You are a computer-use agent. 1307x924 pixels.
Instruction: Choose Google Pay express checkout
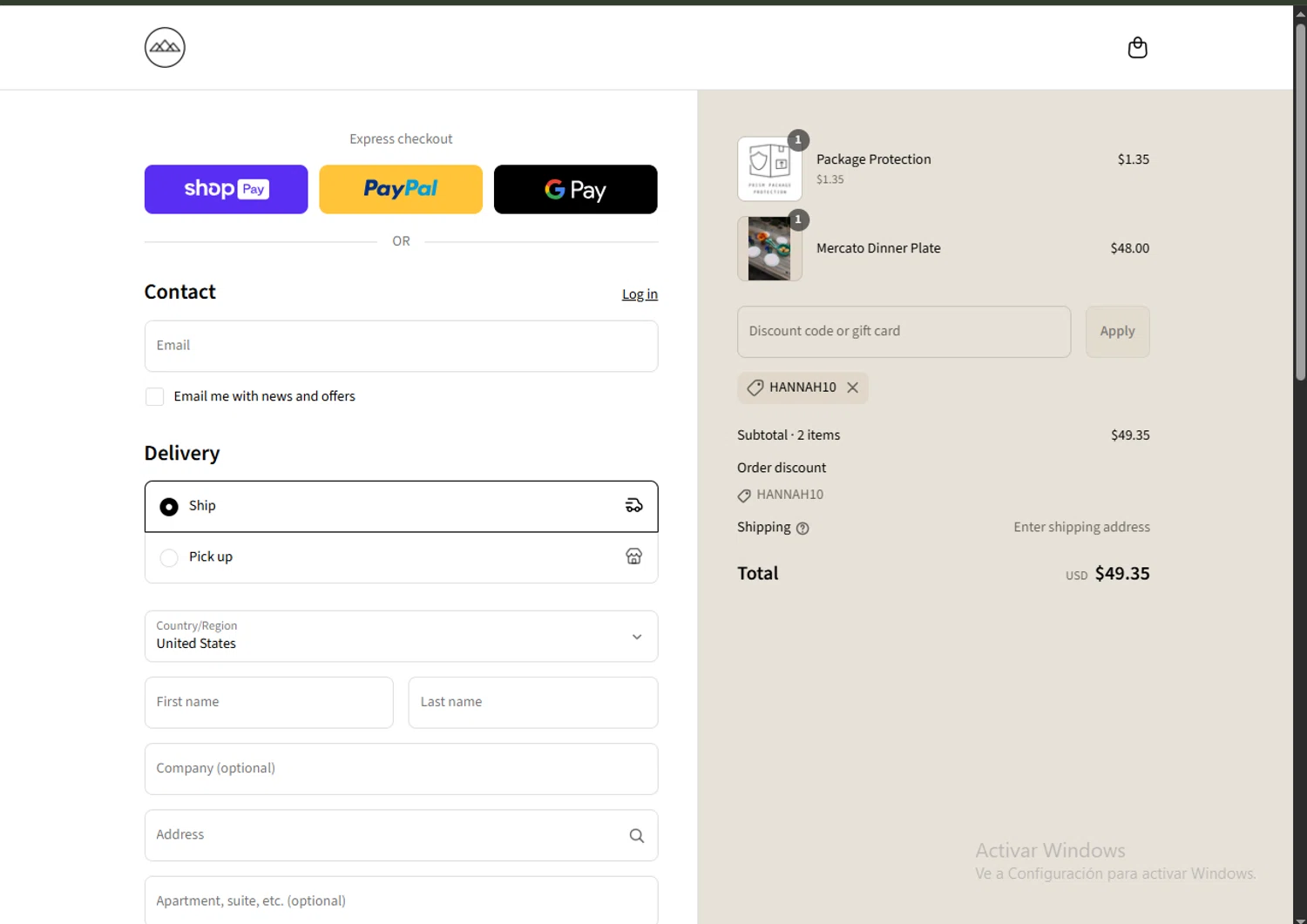pyautogui.click(x=575, y=189)
